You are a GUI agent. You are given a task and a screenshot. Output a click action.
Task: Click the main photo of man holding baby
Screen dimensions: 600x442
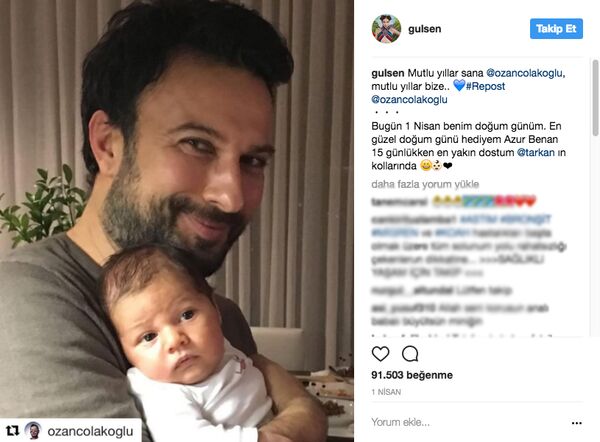(177, 221)
